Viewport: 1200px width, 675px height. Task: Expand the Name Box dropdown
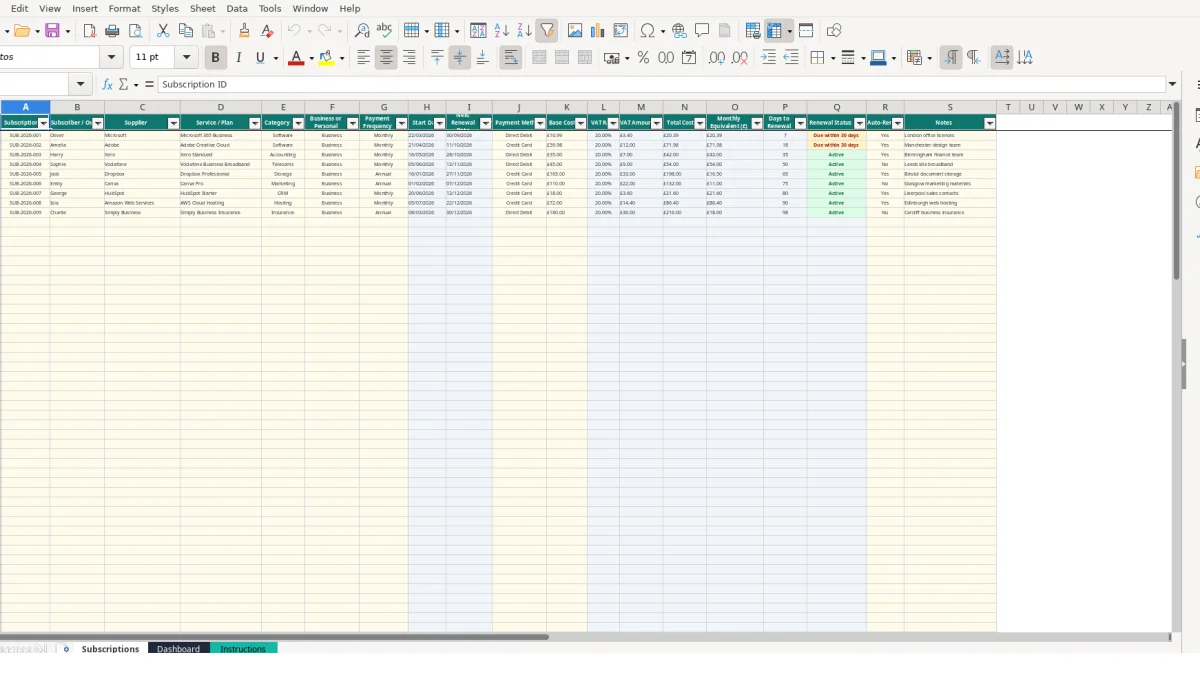coord(81,85)
